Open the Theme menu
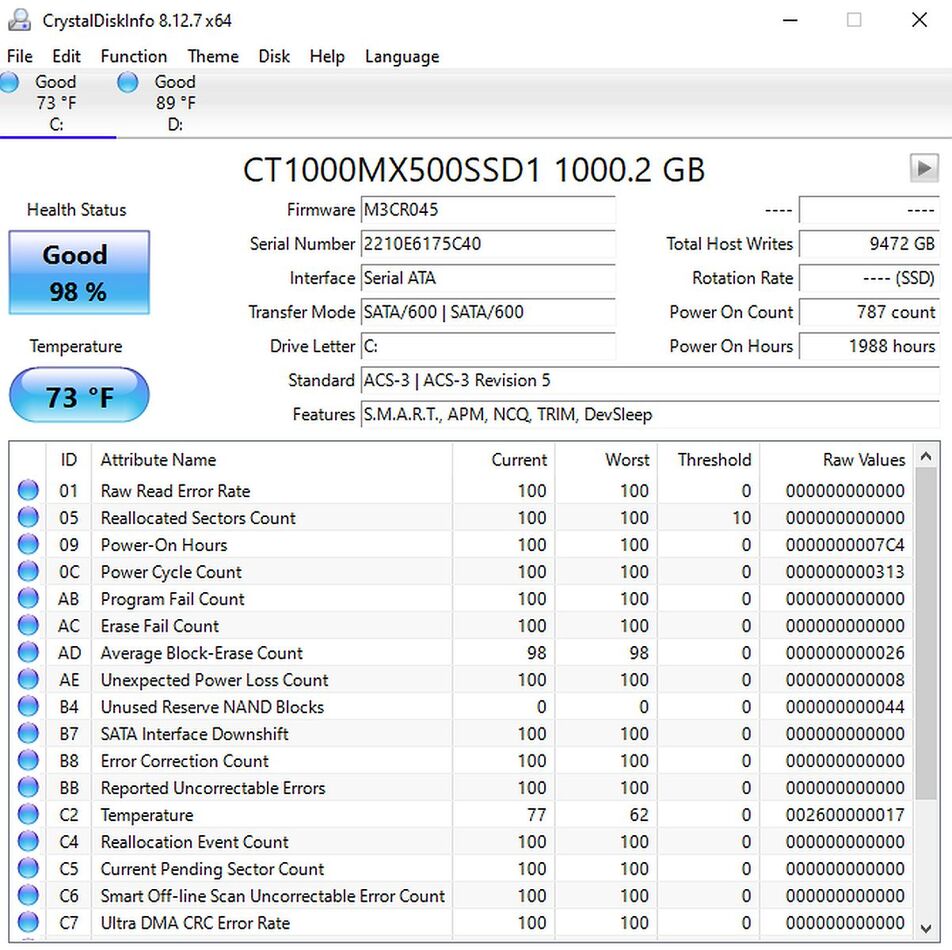952x950 pixels. [x=212, y=56]
